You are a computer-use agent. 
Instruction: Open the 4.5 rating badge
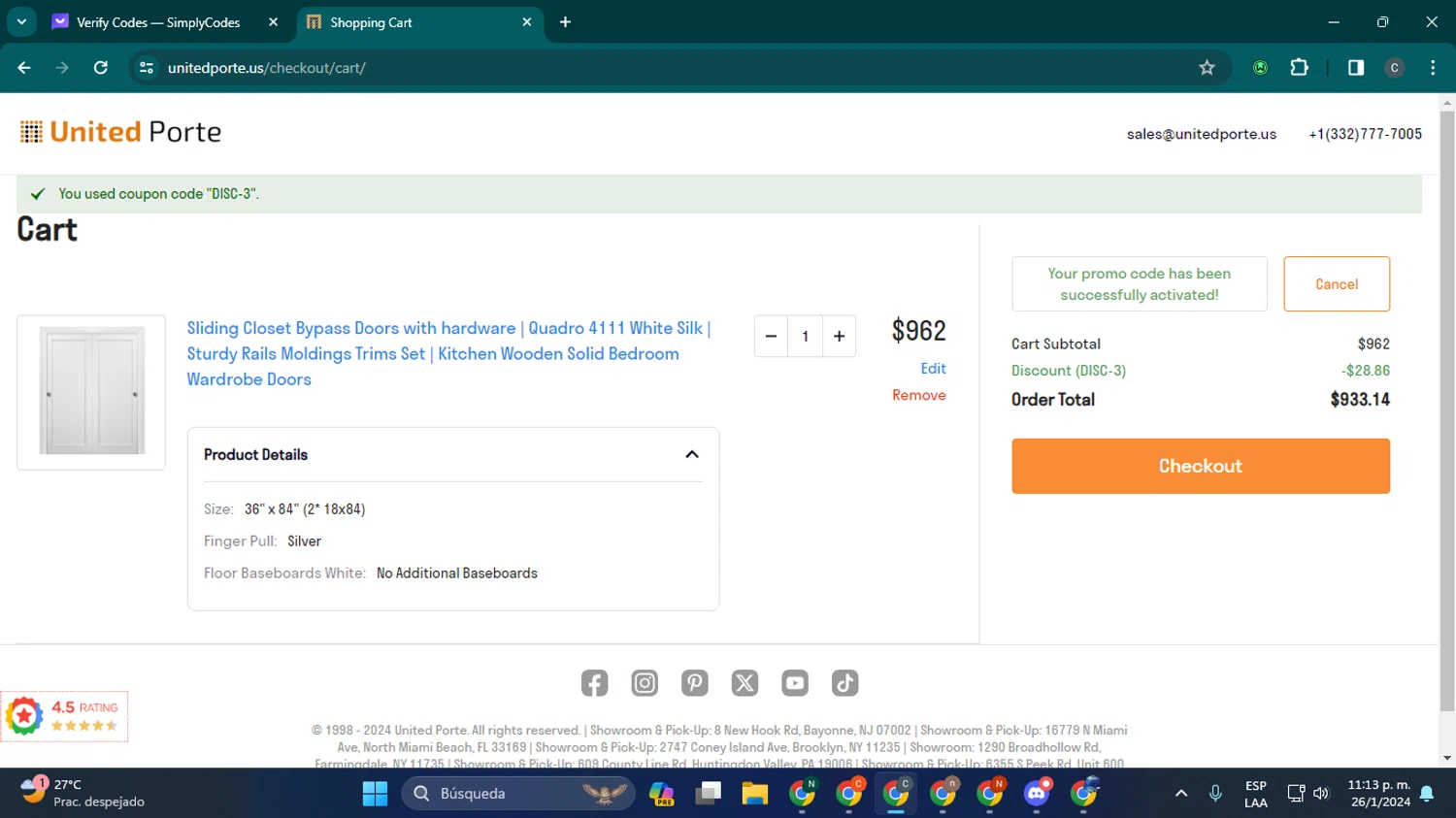pyautogui.click(x=64, y=716)
